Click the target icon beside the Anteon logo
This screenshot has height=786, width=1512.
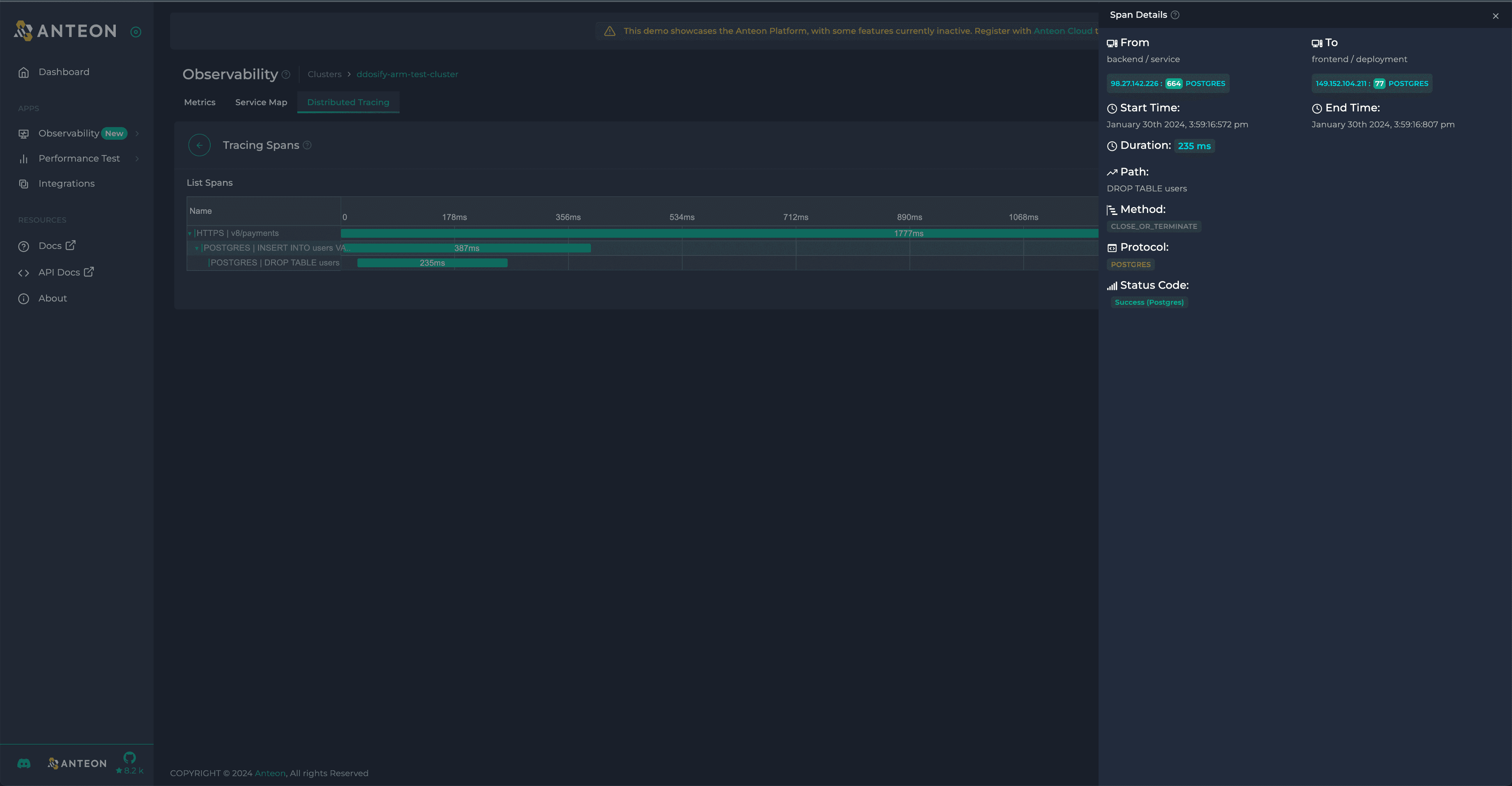point(136,31)
